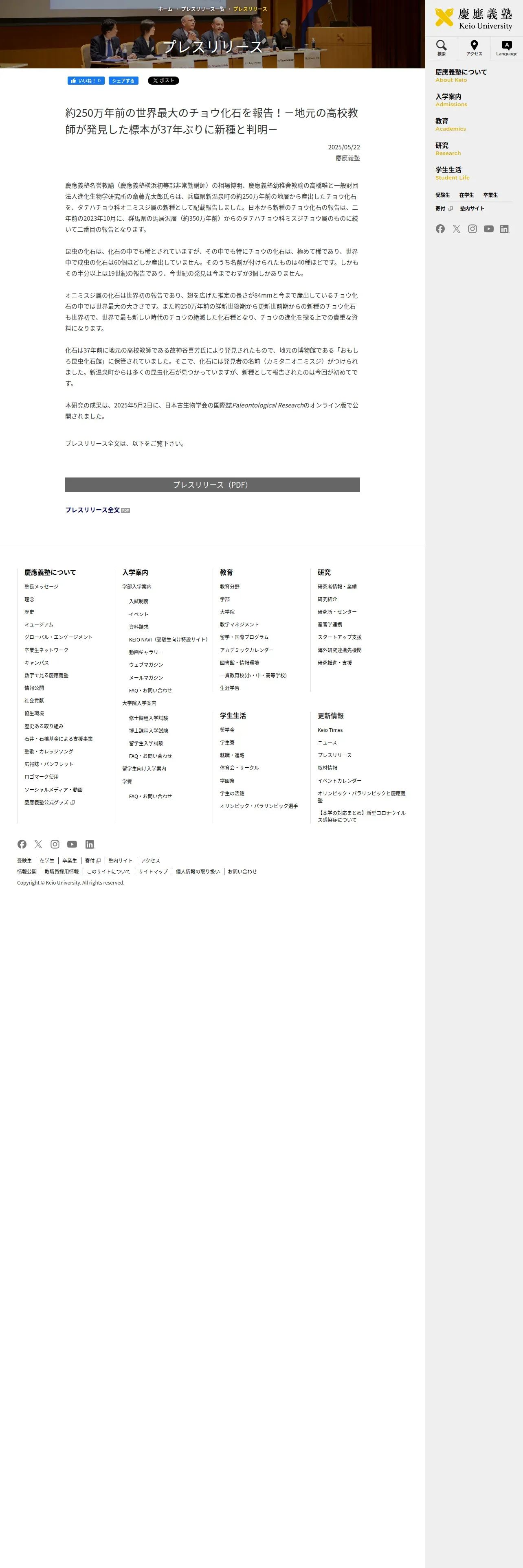Open LinkedIn icon in footer
This screenshot has width=523, height=1568.
coord(90,844)
